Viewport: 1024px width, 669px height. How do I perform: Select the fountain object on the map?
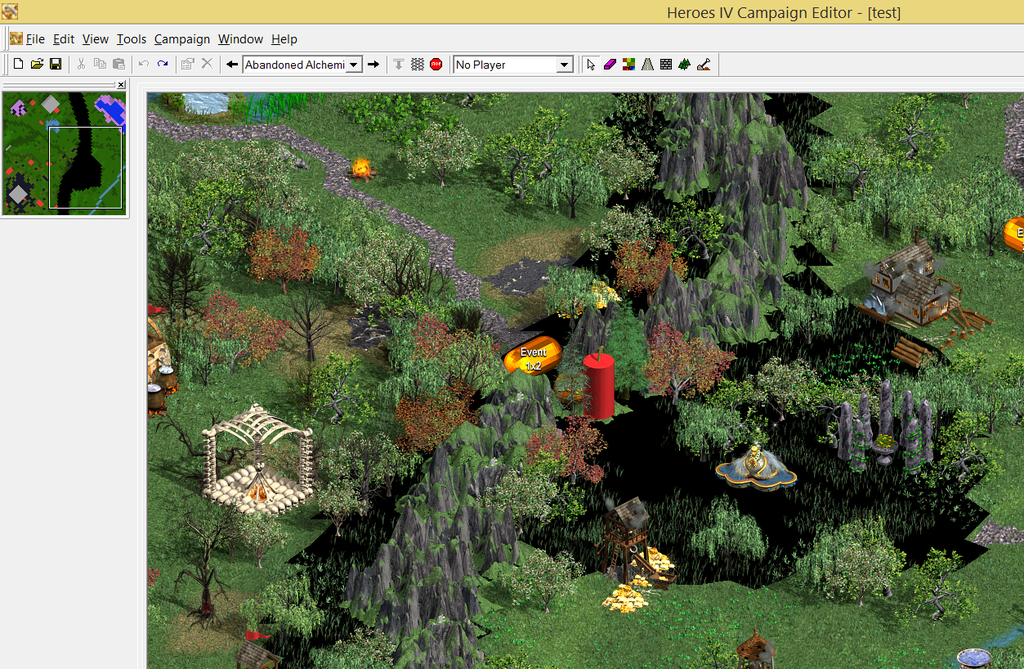pos(756,466)
